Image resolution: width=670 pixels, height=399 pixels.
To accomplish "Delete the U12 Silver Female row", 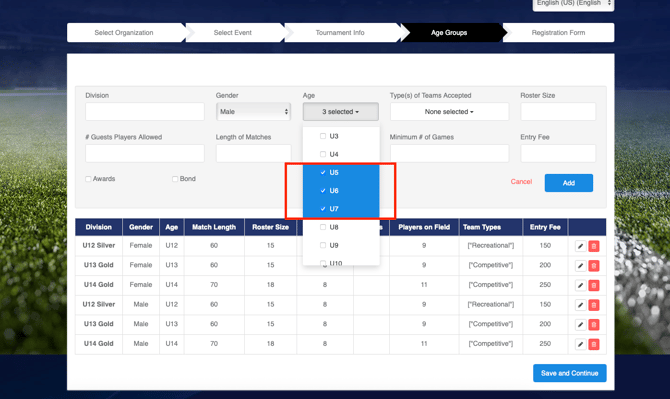I will click(594, 246).
